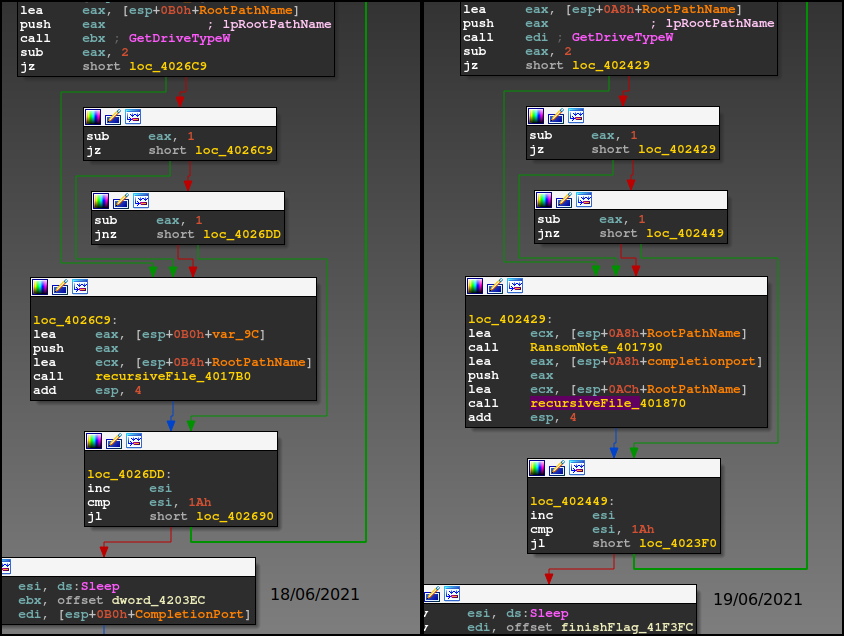Click color icon on loc_4026DD block header
Image resolution: width=844 pixels, height=636 pixels.
coord(93,441)
